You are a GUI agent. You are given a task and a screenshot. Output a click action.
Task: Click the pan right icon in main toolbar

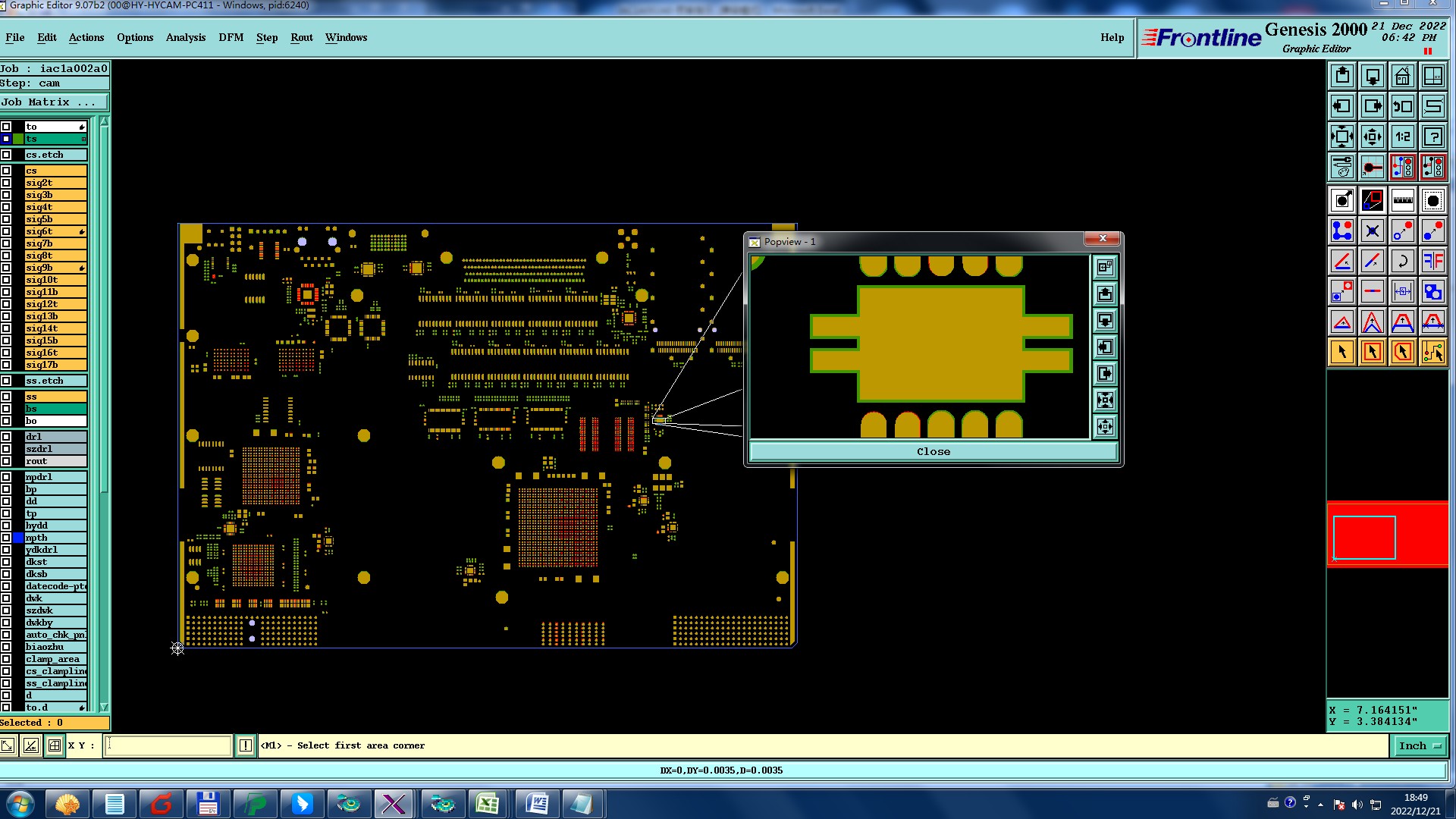coord(1373,106)
